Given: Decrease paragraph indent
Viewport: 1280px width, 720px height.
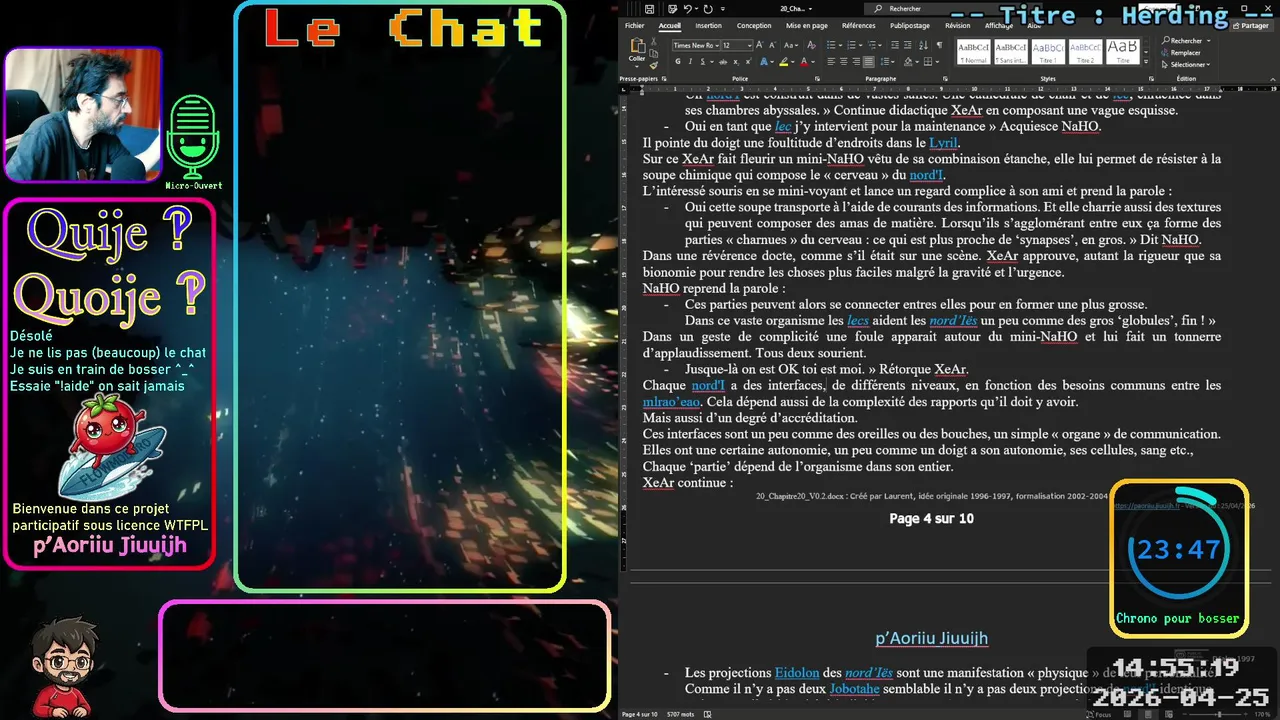Looking at the screenshot, I should pyautogui.click(x=894, y=45).
